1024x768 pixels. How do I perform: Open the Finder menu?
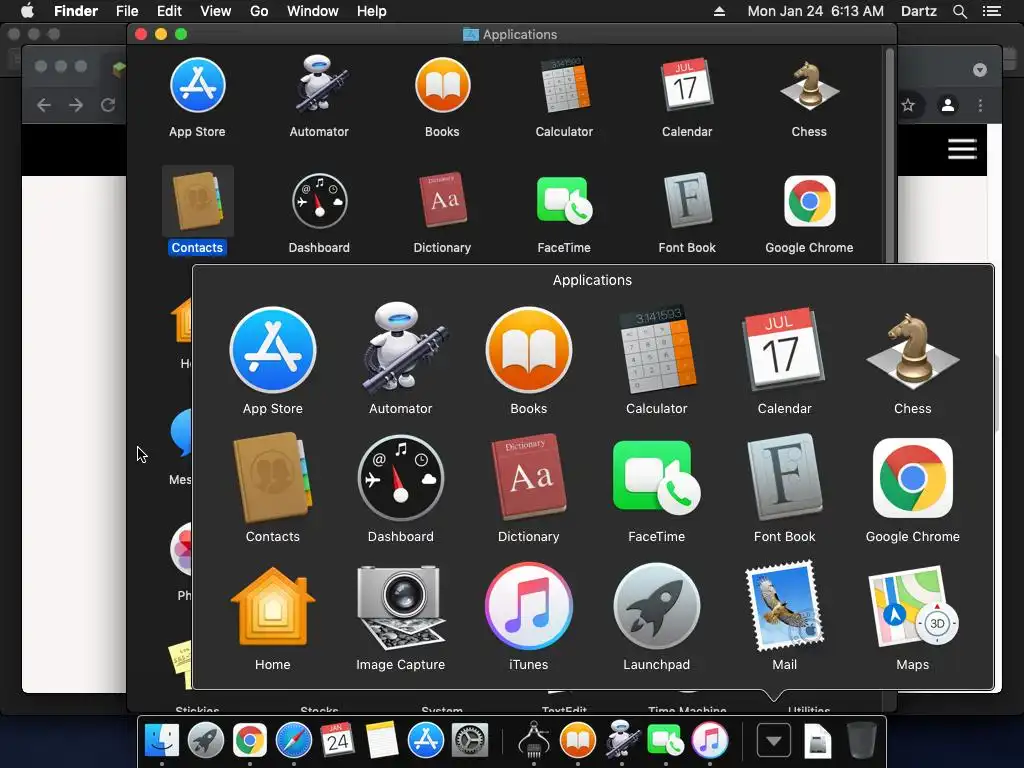tap(76, 11)
